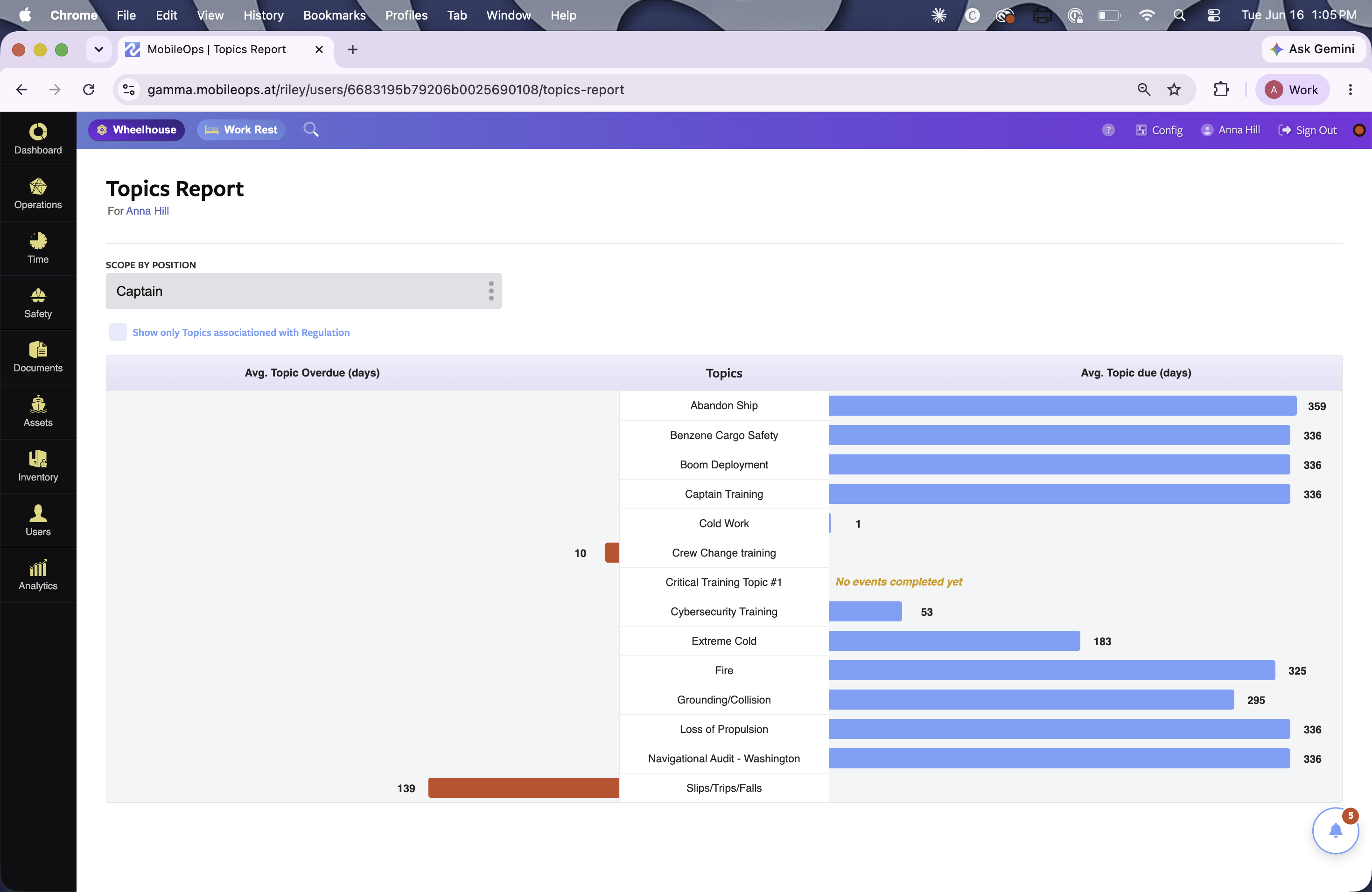The image size is (1372, 892).
Task: Open the Bookmarks menu
Action: (334, 15)
